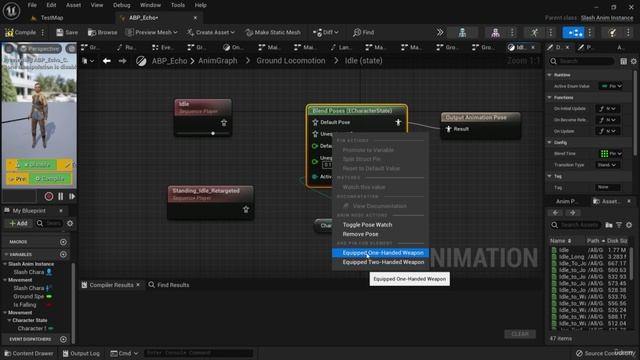Switch to Skeleton editor mode icon
The image size is (640, 360).
pyautogui.click(x=462, y=33)
